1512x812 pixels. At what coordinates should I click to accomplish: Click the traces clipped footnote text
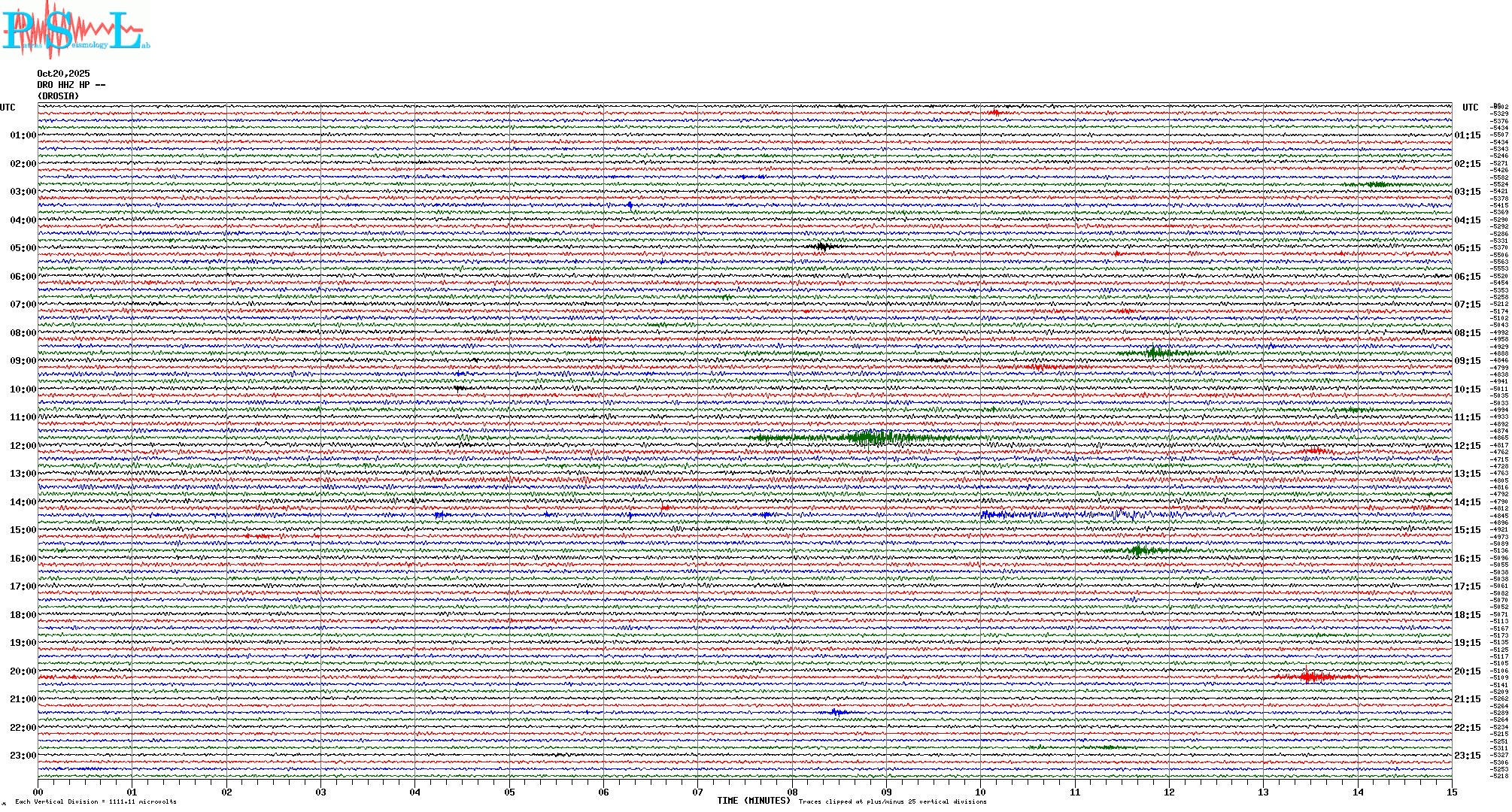coord(892,801)
